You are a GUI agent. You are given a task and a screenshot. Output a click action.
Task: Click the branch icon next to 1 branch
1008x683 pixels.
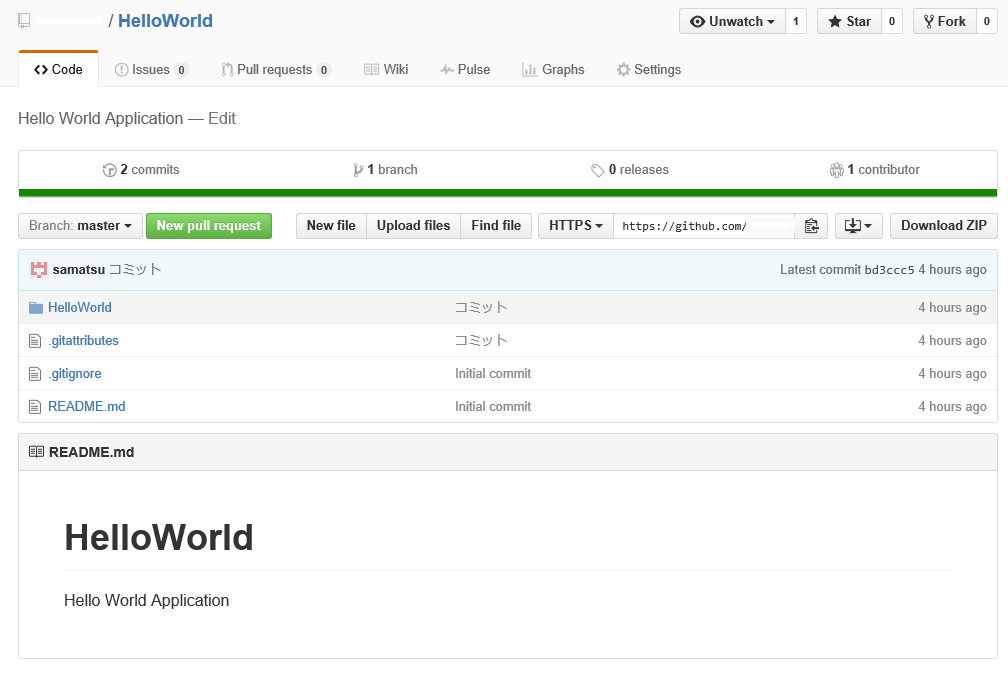click(x=358, y=170)
